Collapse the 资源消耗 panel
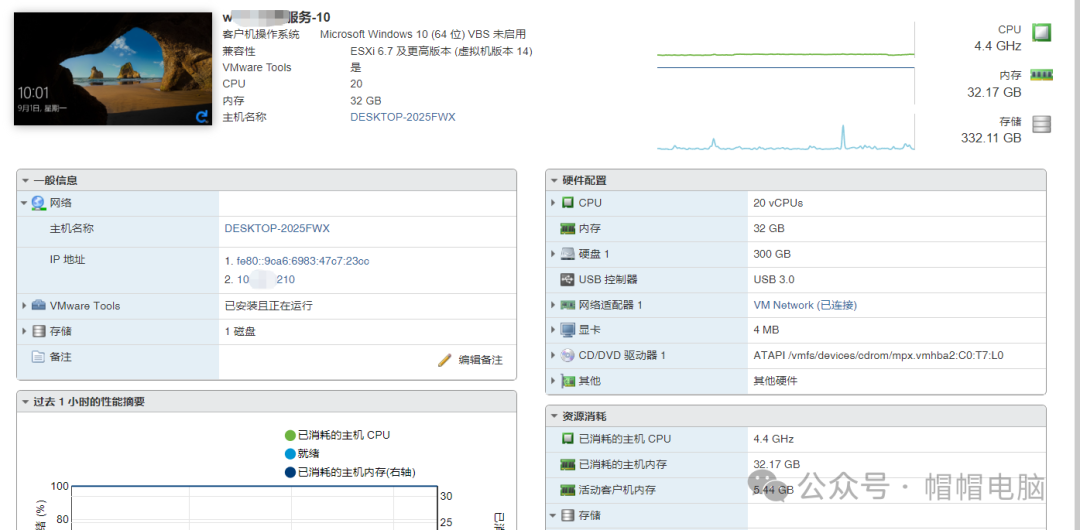This screenshot has height=530, width=1080. [554, 416]
